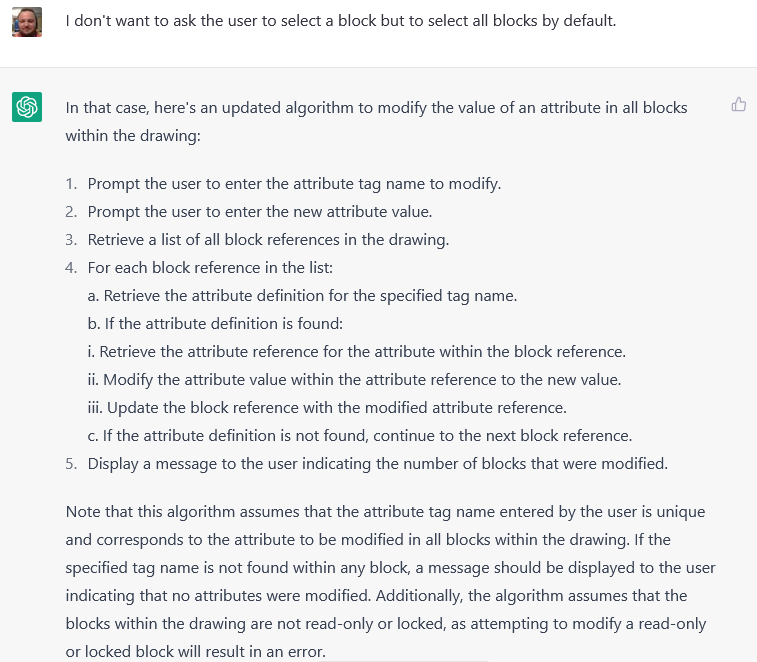Click the user's profile photo avatar
The height and width of the screenshot is (662, 757).
tap(27, 22)
